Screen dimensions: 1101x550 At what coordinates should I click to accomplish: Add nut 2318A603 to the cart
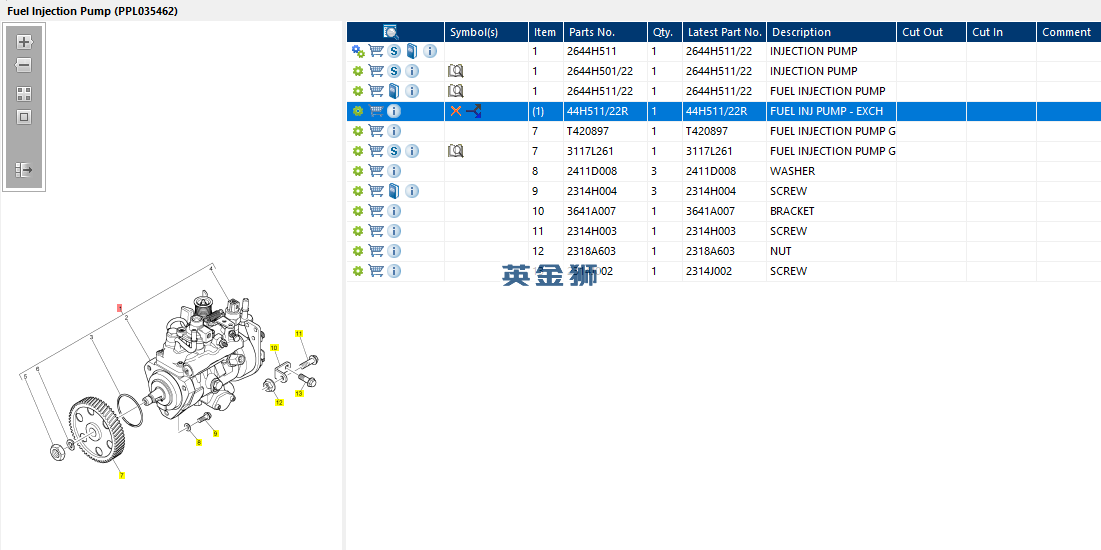coord(376,251)
